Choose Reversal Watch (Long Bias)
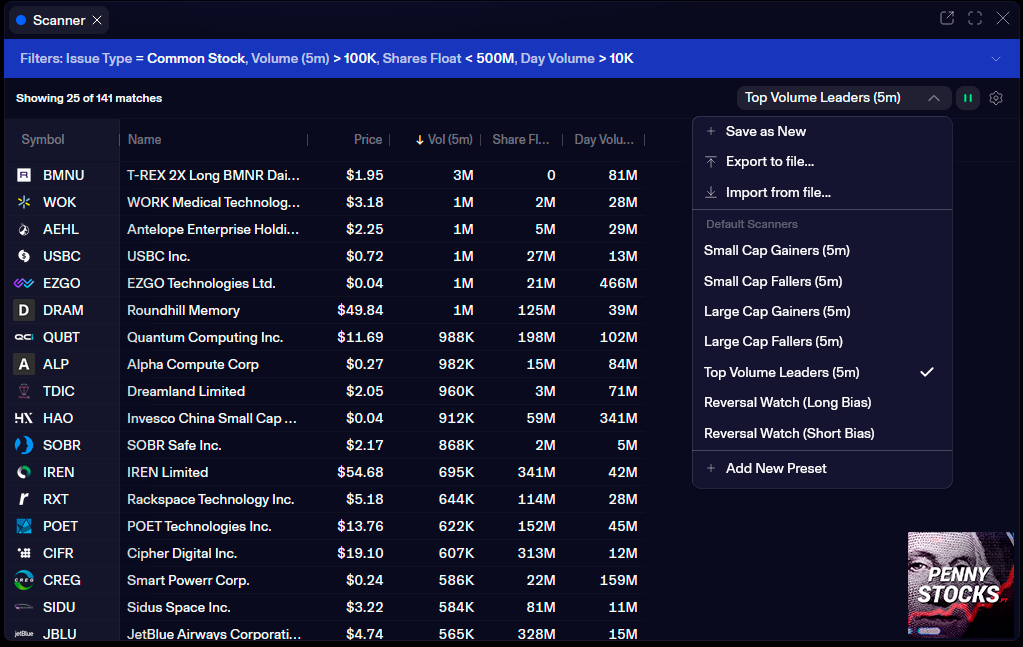This screenshot has width=1023, height=647. click(x=787, y=402)
